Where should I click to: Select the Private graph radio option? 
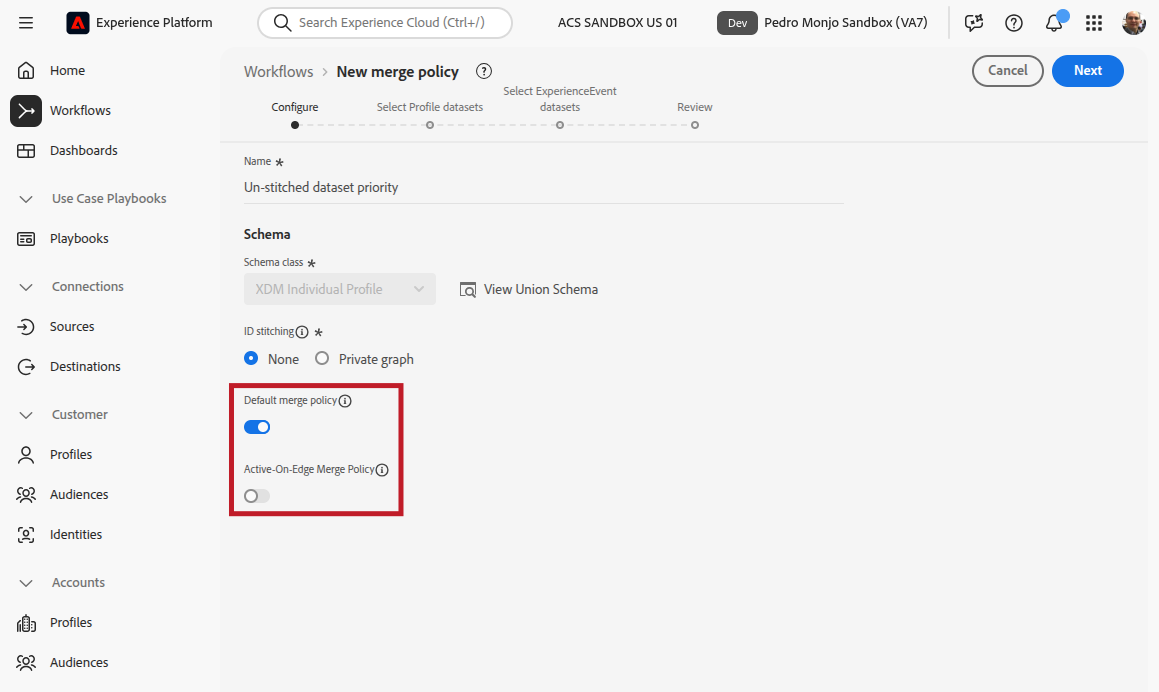tap(322, 359)
